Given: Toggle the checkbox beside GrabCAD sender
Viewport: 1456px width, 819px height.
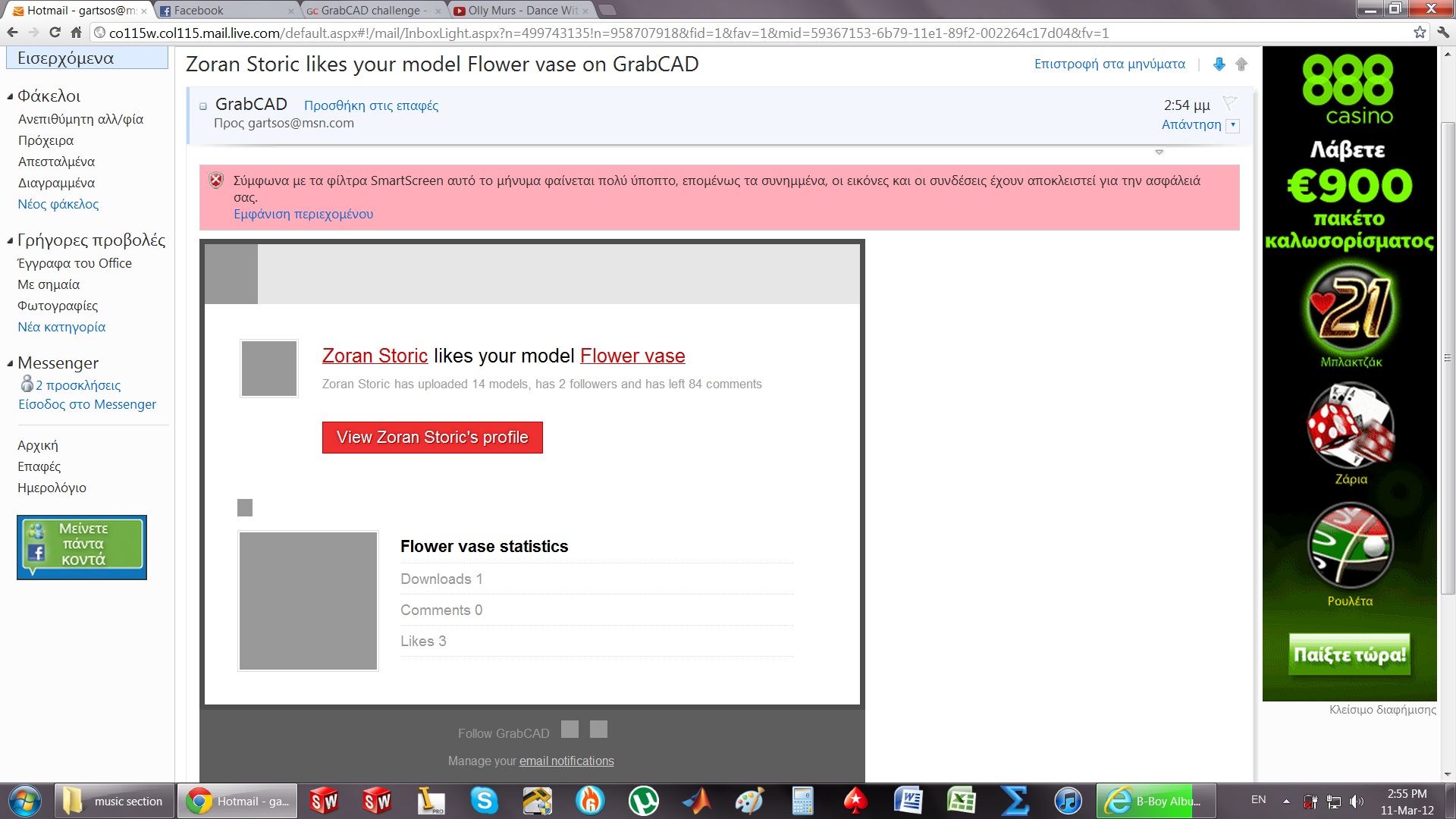Looking at the screenshot, I should point(203,106).
